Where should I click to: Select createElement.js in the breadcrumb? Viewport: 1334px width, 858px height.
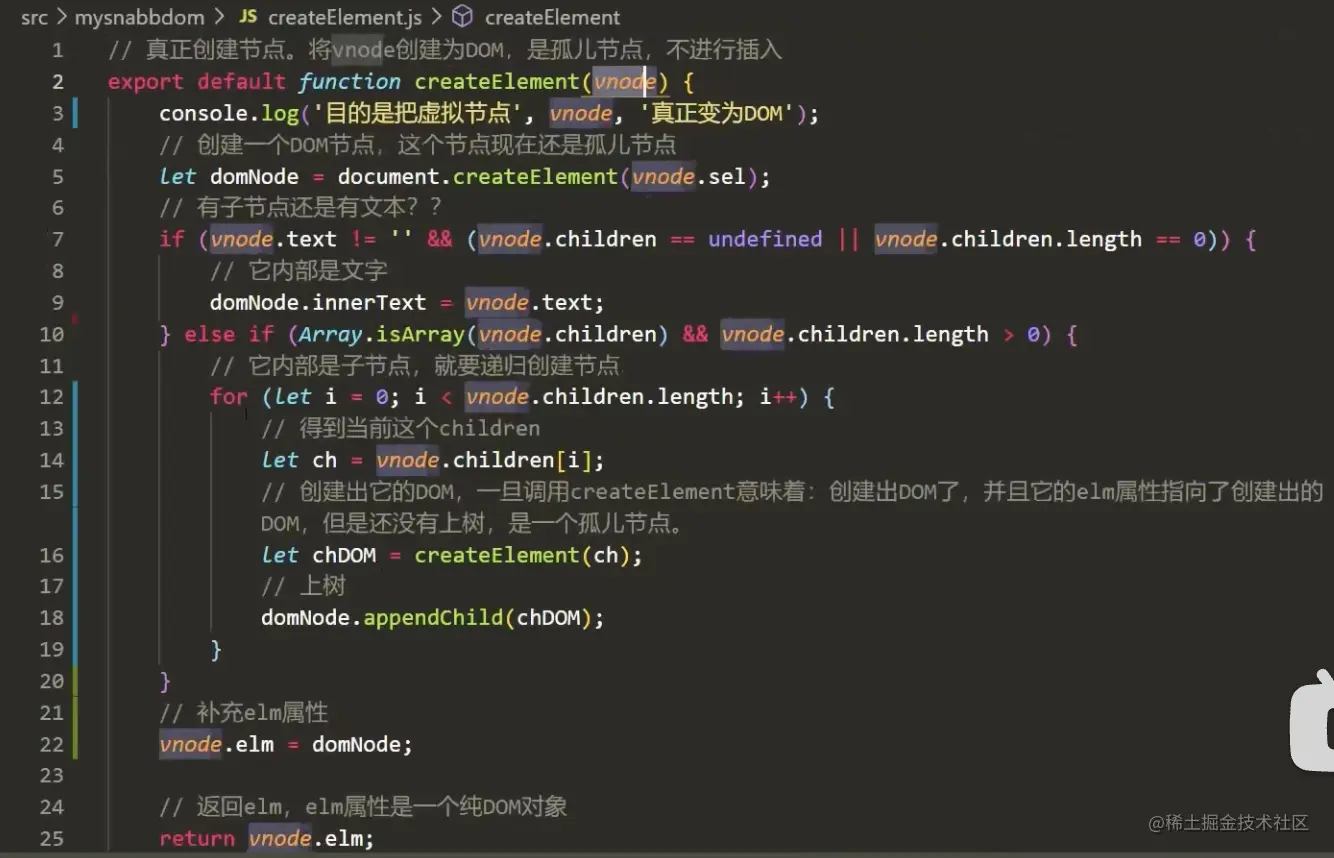tap(344, 17)
